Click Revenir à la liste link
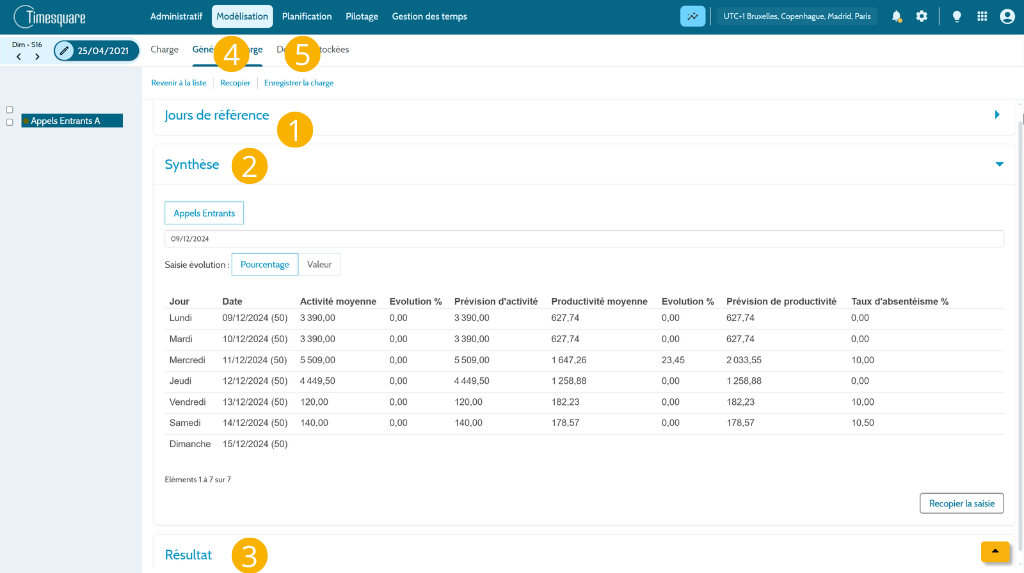This screenshot has width=1024, height=573. (x=178, y=83)
